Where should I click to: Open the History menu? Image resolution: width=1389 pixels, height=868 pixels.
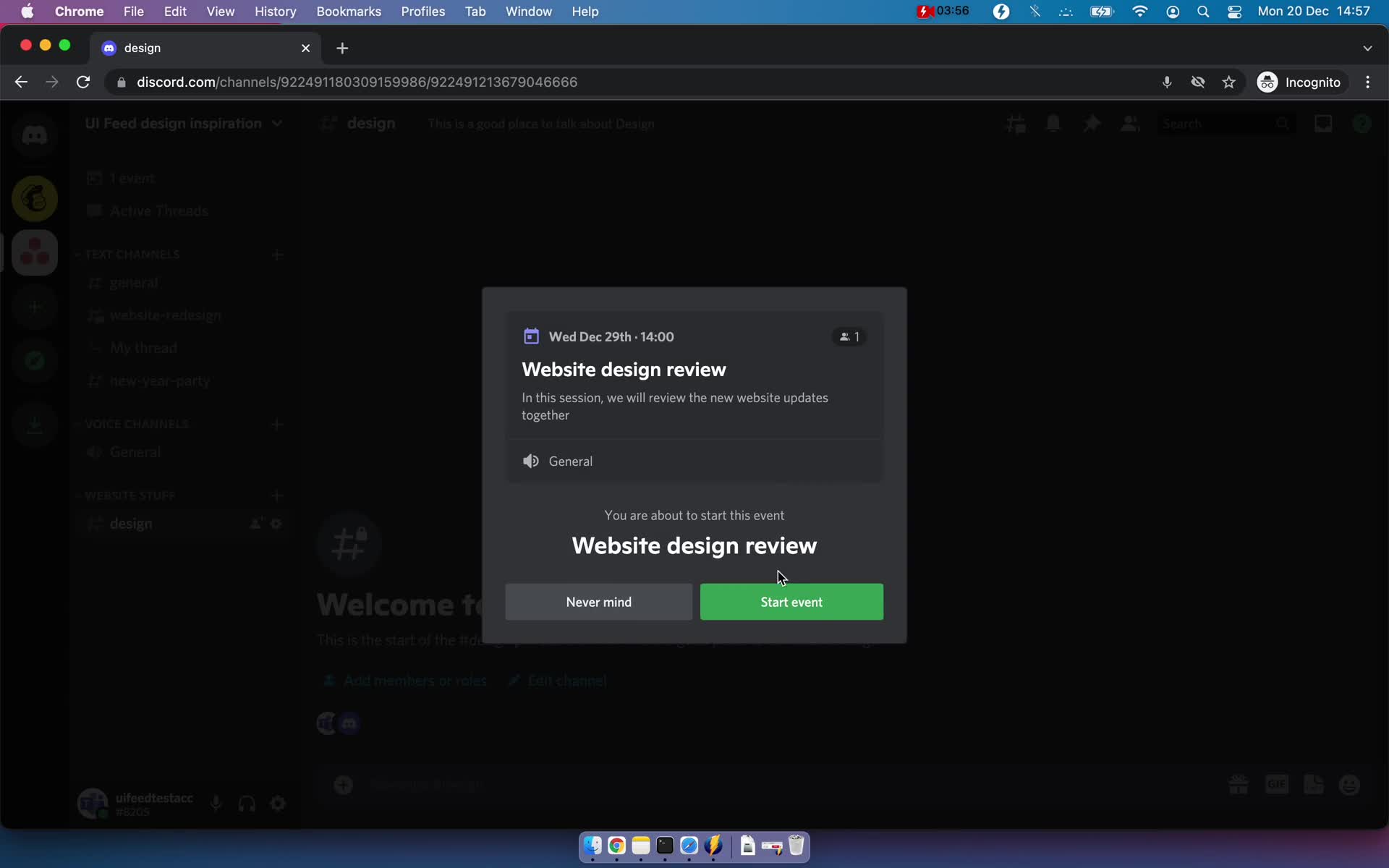pyautogui.click(x=275, y=12)
